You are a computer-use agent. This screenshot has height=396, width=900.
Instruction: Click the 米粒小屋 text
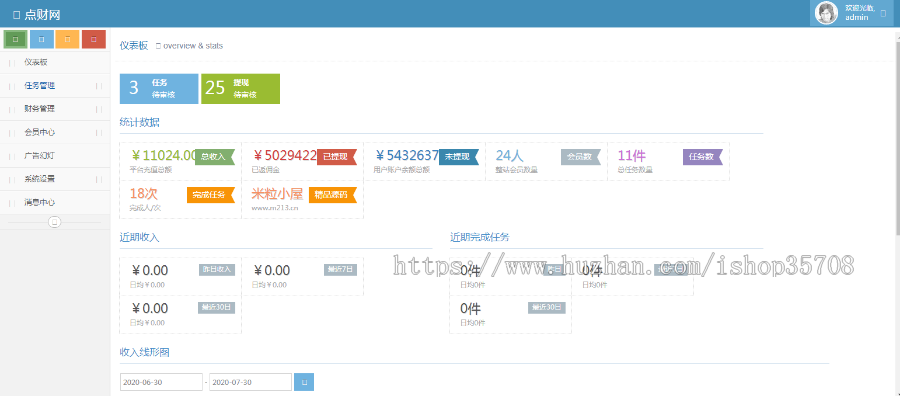pyautogui.click(x=277, y=194)
